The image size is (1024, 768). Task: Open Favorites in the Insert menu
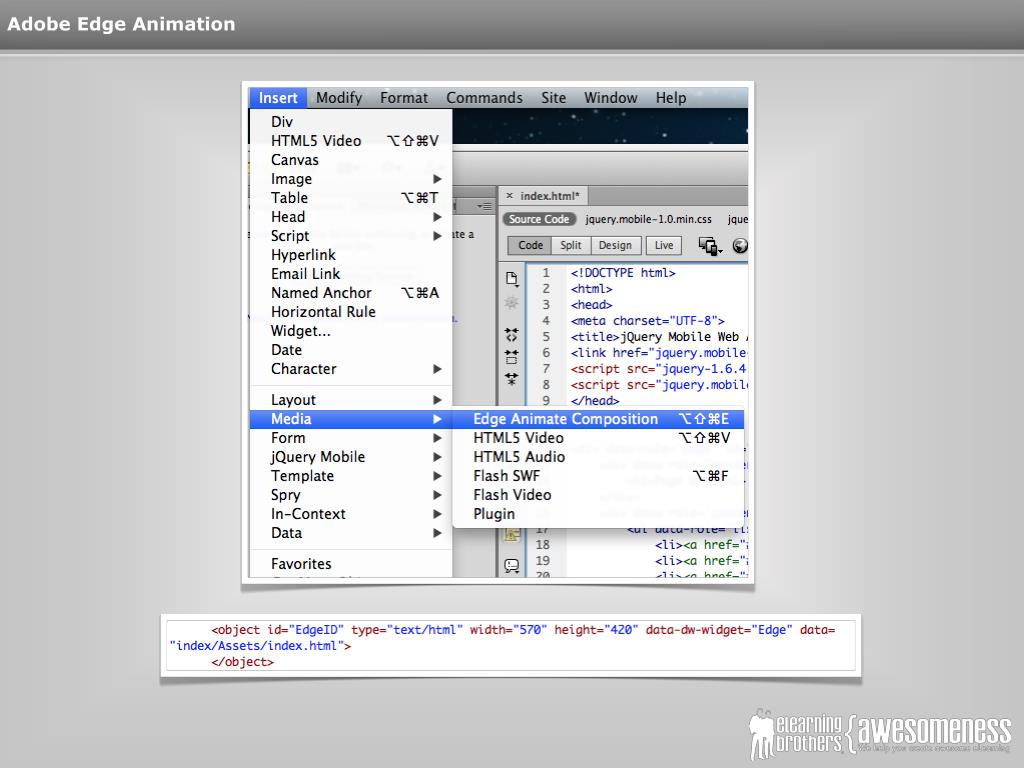point(351,564)
